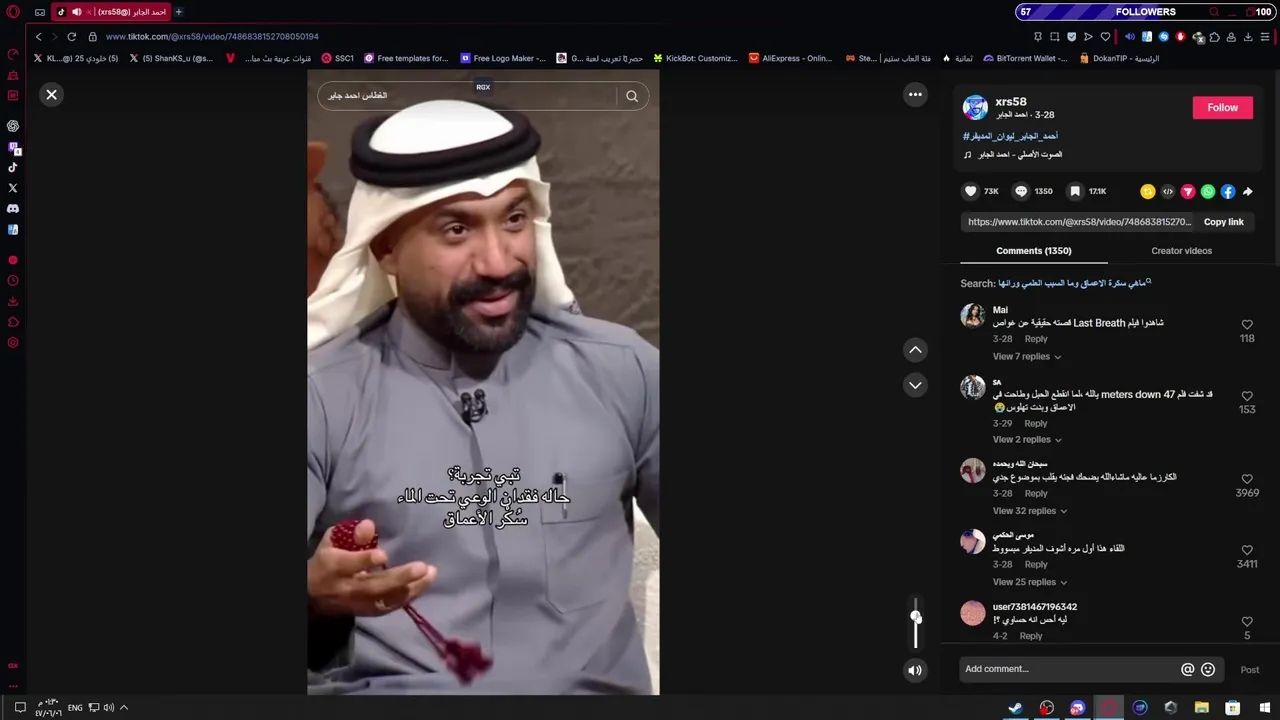Open comments via the speech bubble icon

coord(1021,191)
